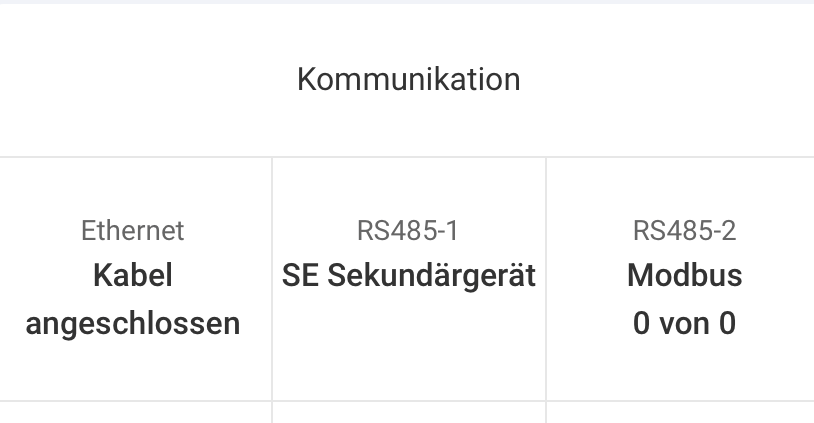Open the Kommunikation section header
Image resolution: width=814 pixels, height=423 pixels.
coord(408,80)
